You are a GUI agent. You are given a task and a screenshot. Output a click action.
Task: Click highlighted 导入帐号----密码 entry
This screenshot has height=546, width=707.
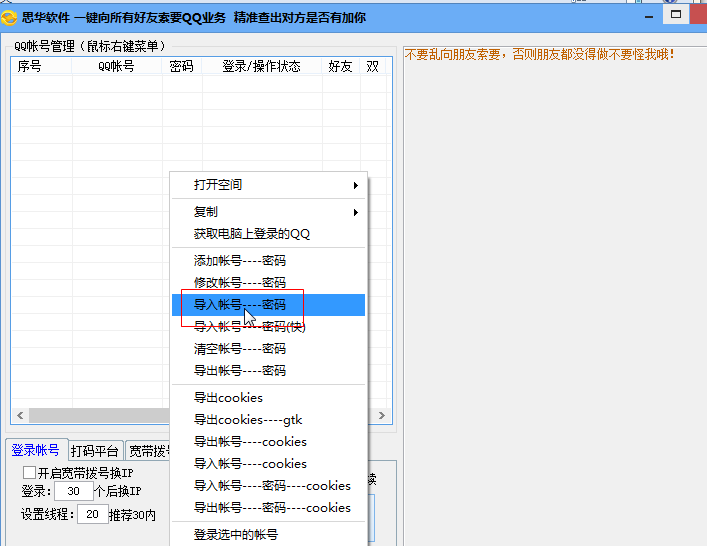tap(268, 305)
